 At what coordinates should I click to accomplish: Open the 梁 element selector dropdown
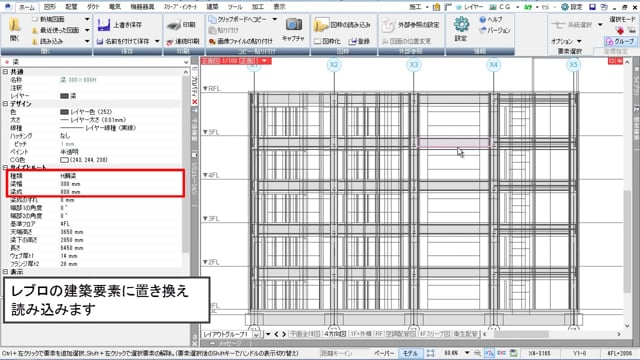point(186,62)
